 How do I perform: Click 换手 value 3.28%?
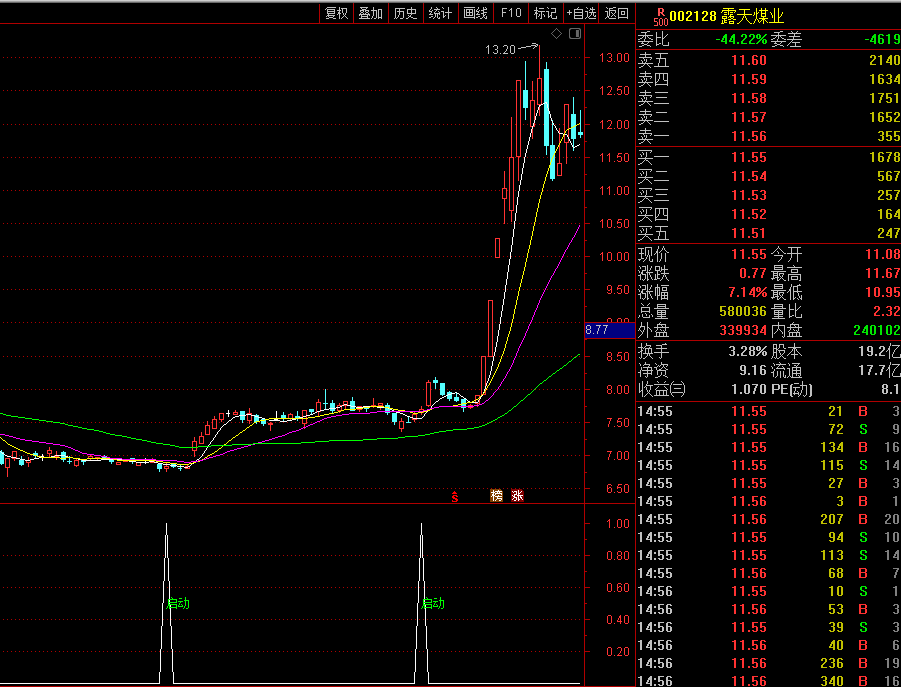tap(748, 352)
